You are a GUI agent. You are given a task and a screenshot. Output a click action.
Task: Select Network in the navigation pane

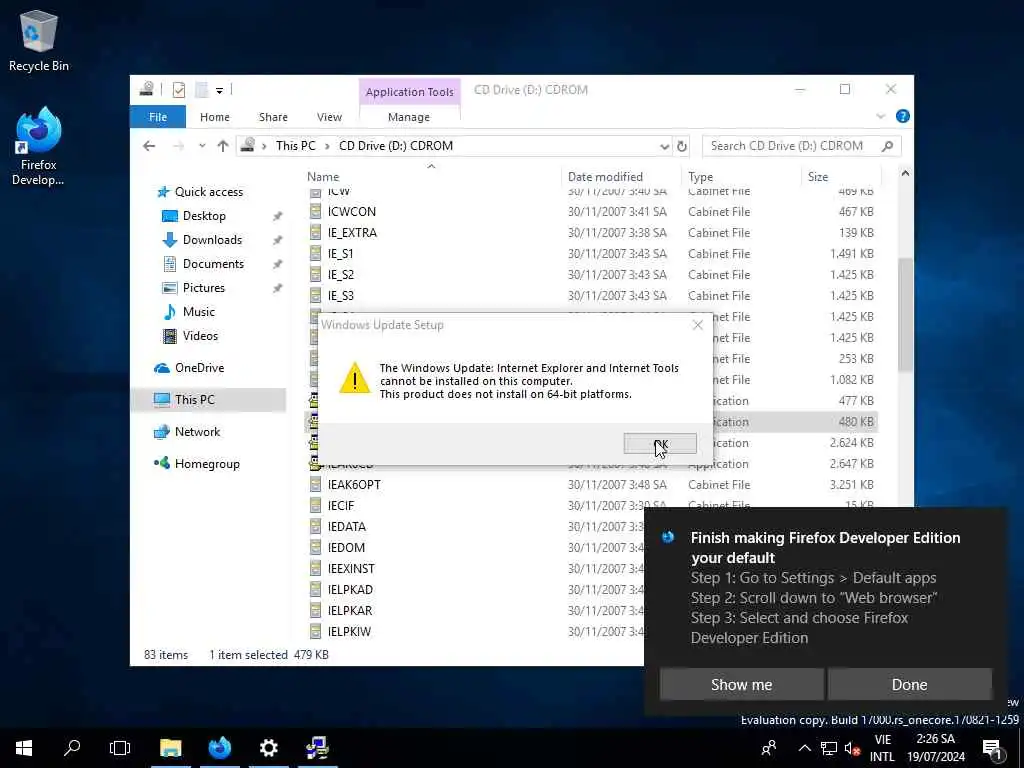186,432
